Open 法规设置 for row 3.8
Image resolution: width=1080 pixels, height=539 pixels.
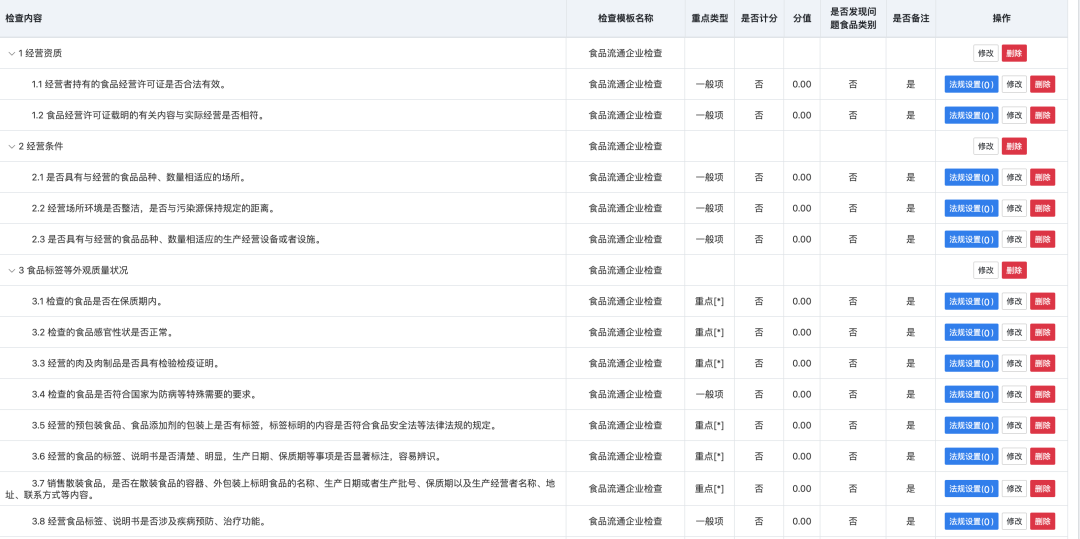(971, 521)
